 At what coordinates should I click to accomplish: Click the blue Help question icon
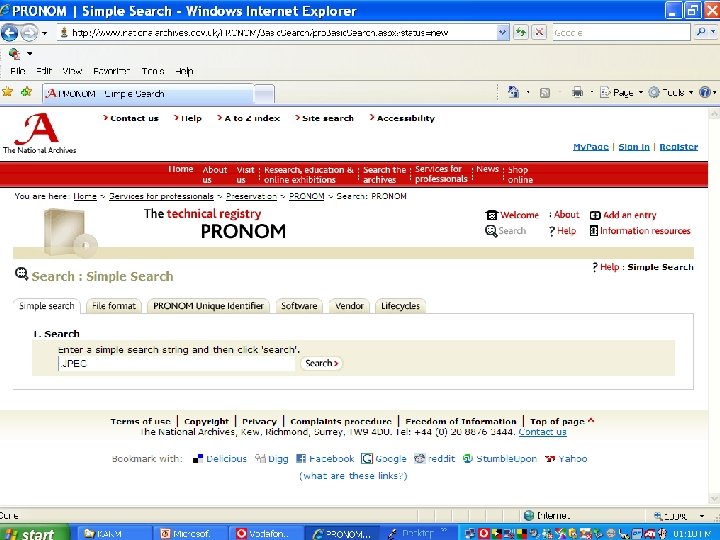coord(704,92)
